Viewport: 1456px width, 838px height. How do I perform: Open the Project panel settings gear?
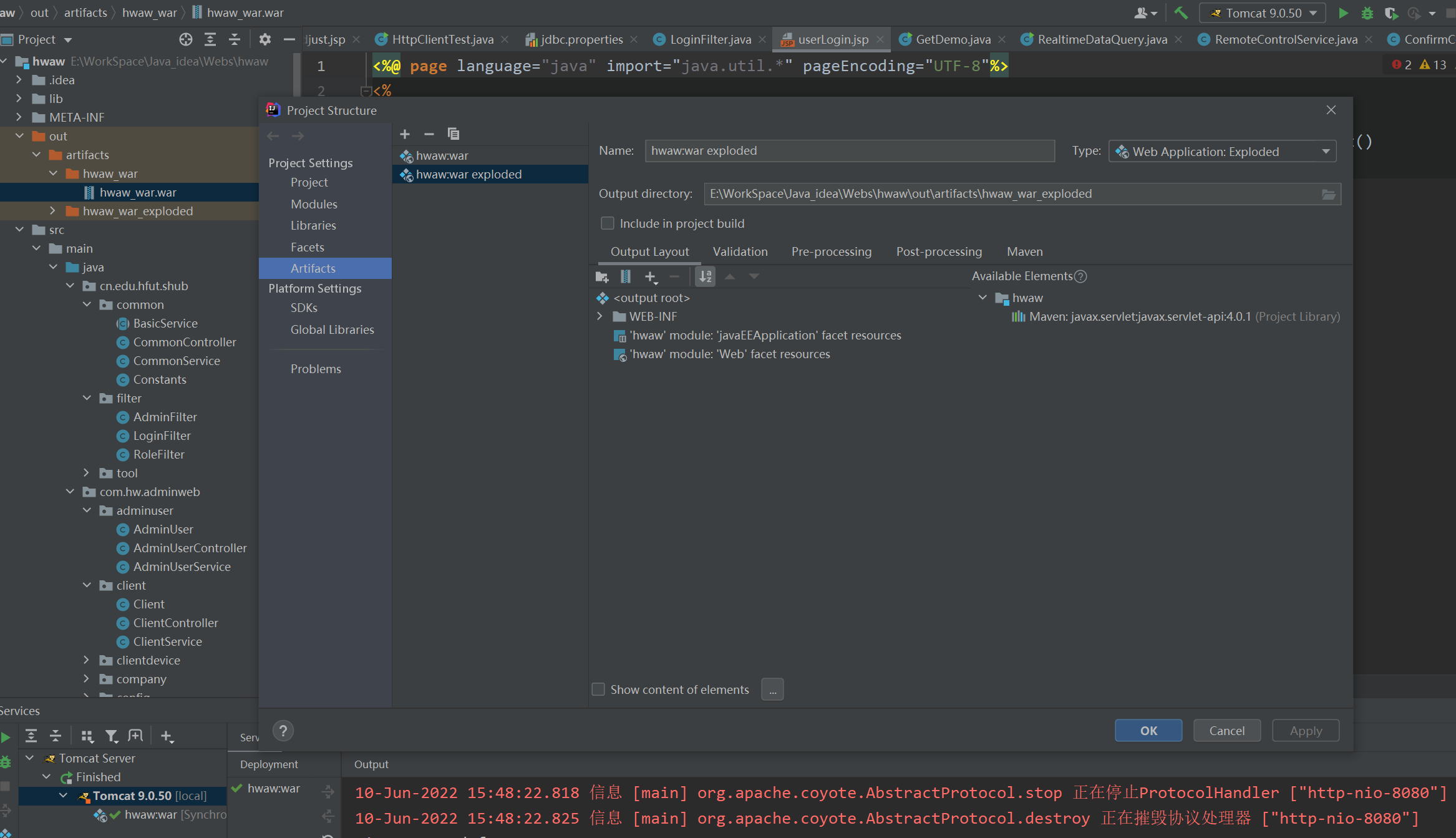(265, 39)
